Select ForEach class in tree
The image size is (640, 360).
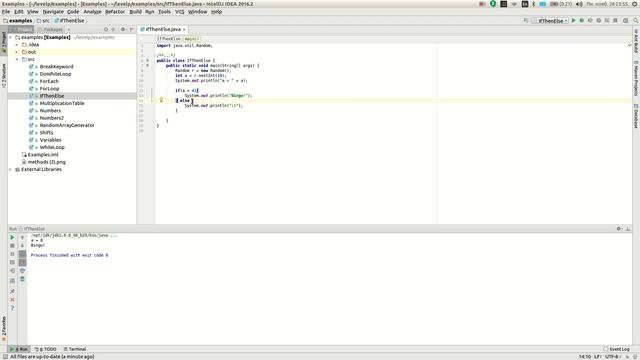[x=49, y=81]
